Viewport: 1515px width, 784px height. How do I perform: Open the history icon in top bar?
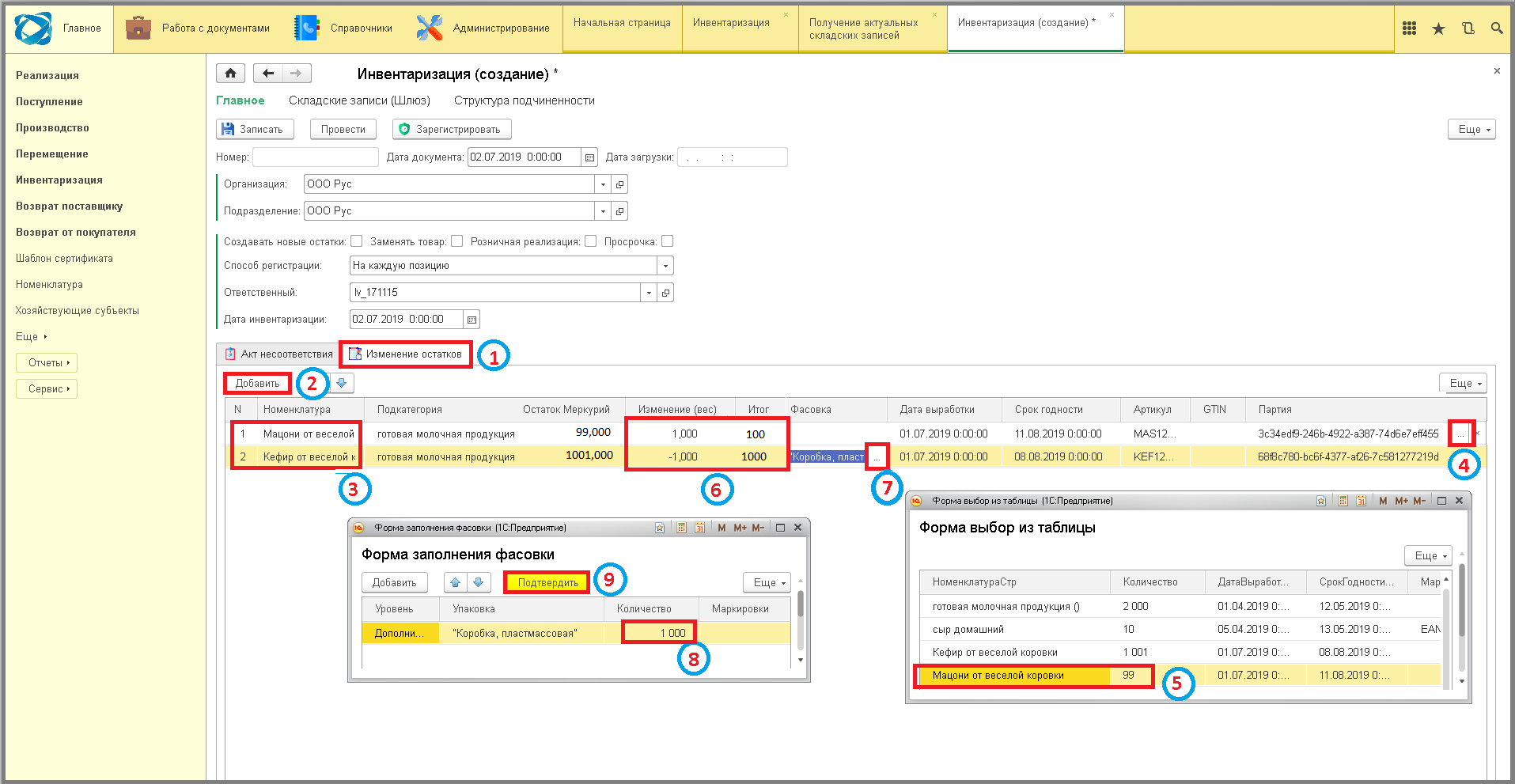pos(1468,28)
